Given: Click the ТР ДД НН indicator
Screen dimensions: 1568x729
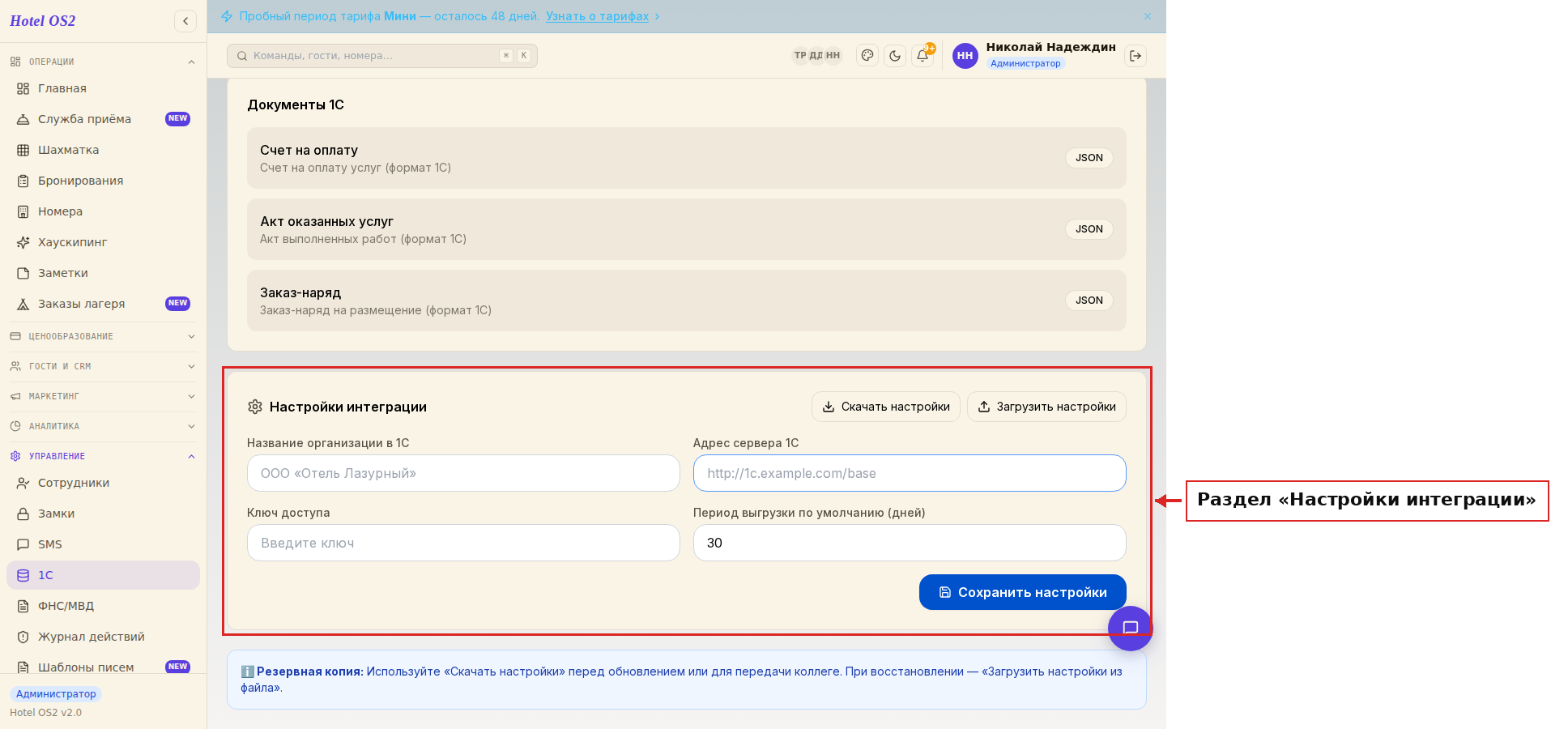Looking at the screenshot, I should tap(817, 55).
